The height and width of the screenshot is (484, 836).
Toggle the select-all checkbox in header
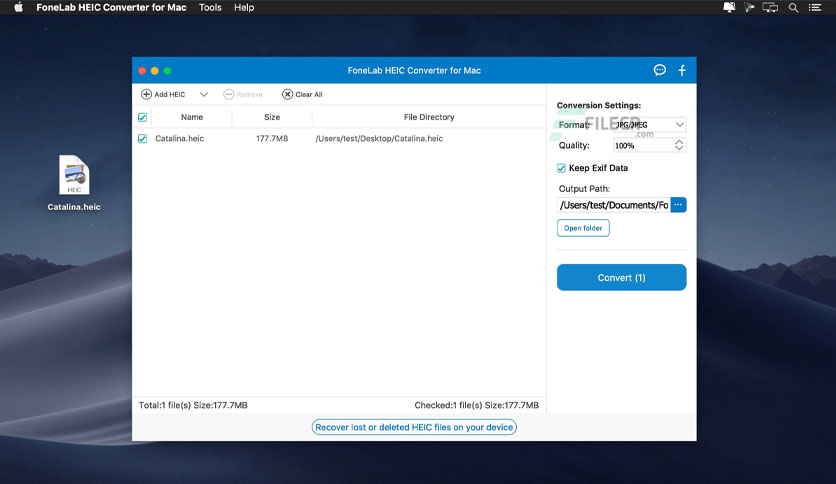tap(142, 117)
